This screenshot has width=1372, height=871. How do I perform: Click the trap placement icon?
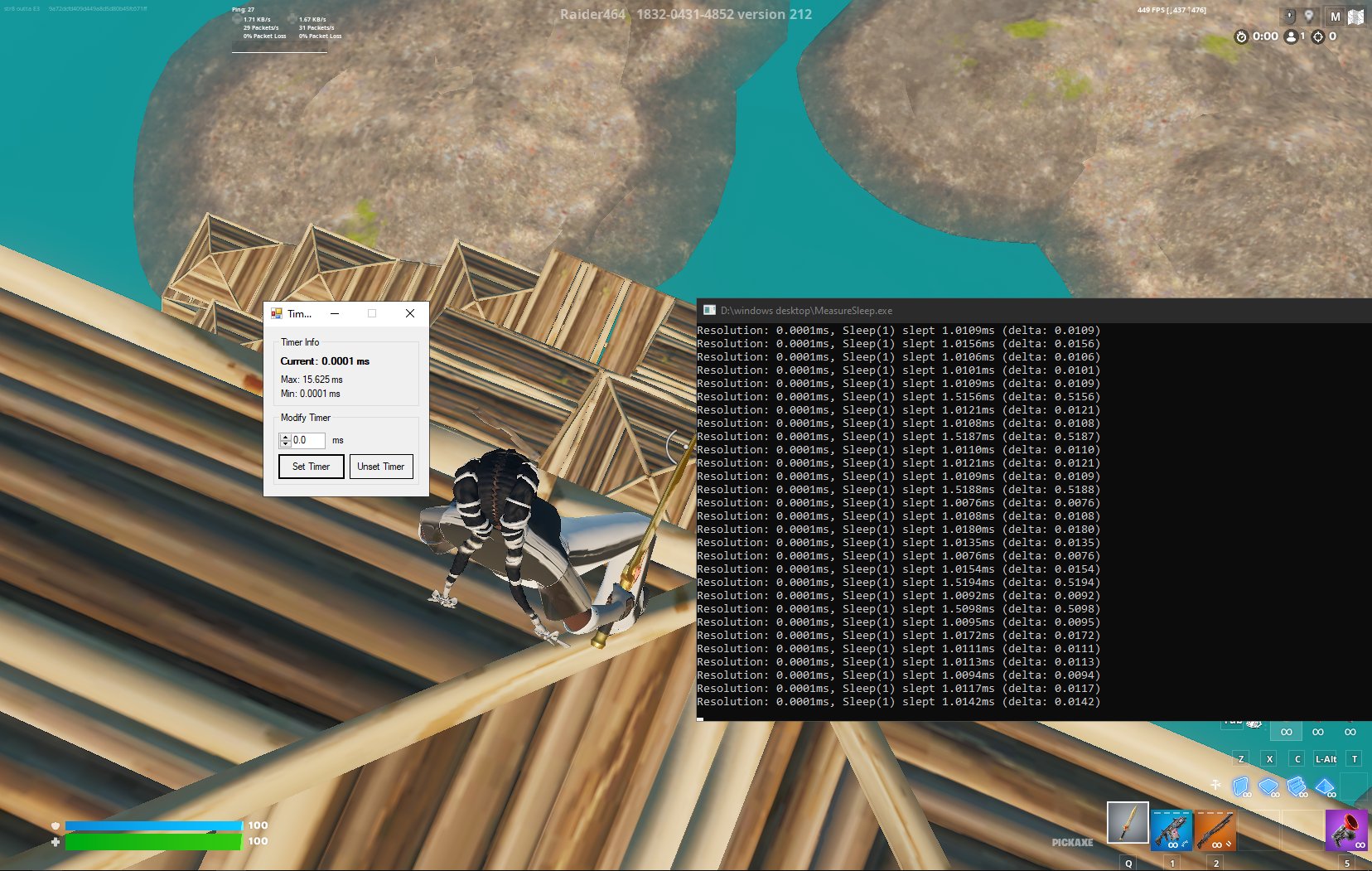click(1215, 784)
